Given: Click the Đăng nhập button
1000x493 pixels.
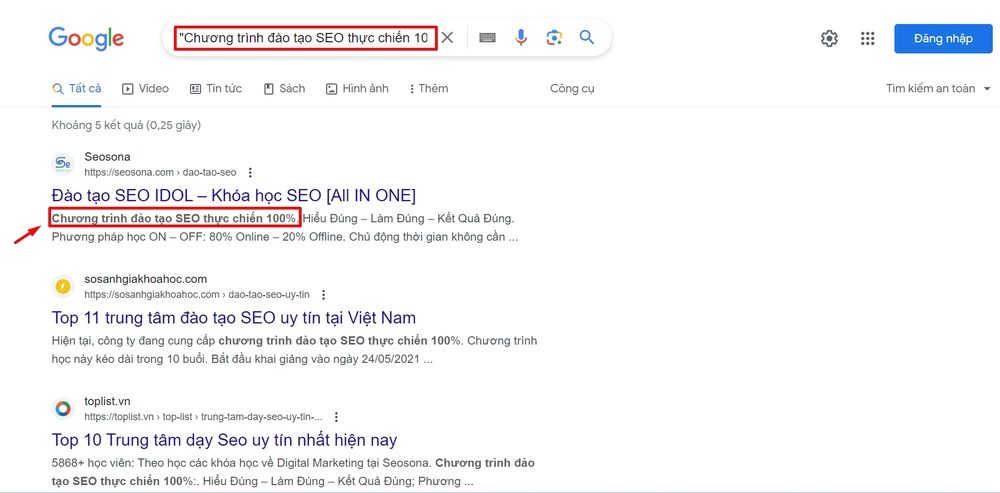Looking at the screenshot, I should coord(943,39).
